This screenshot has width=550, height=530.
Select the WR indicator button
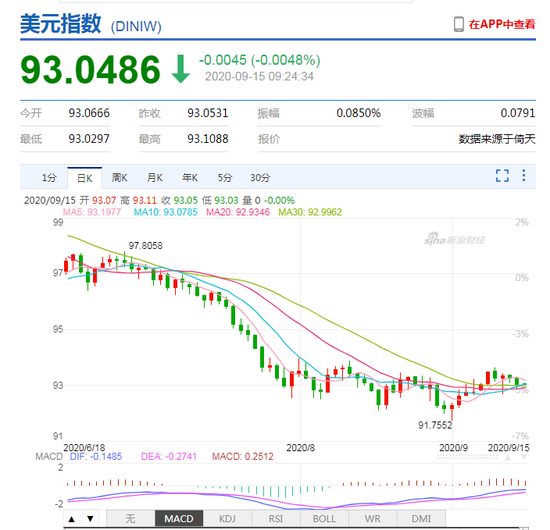[373, 519]
